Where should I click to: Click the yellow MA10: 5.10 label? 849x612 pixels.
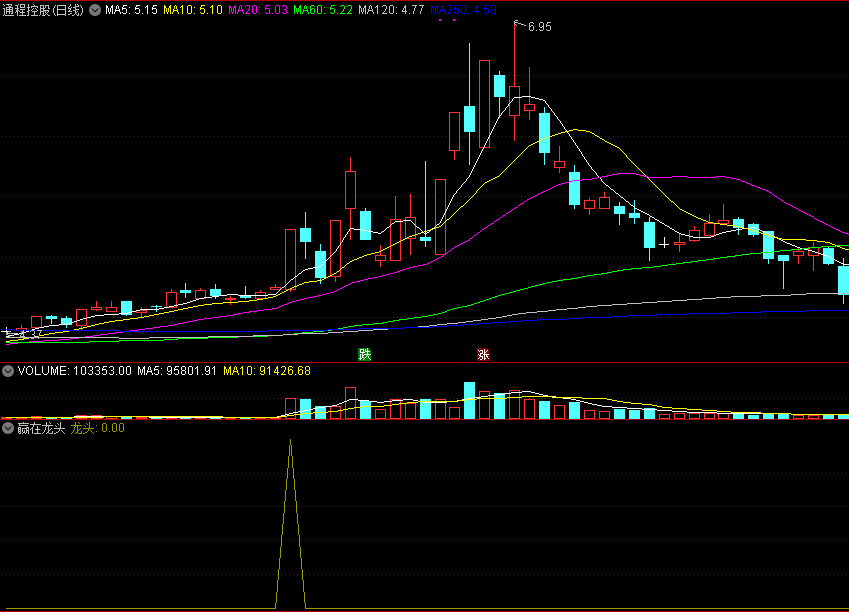click(193, 10)
